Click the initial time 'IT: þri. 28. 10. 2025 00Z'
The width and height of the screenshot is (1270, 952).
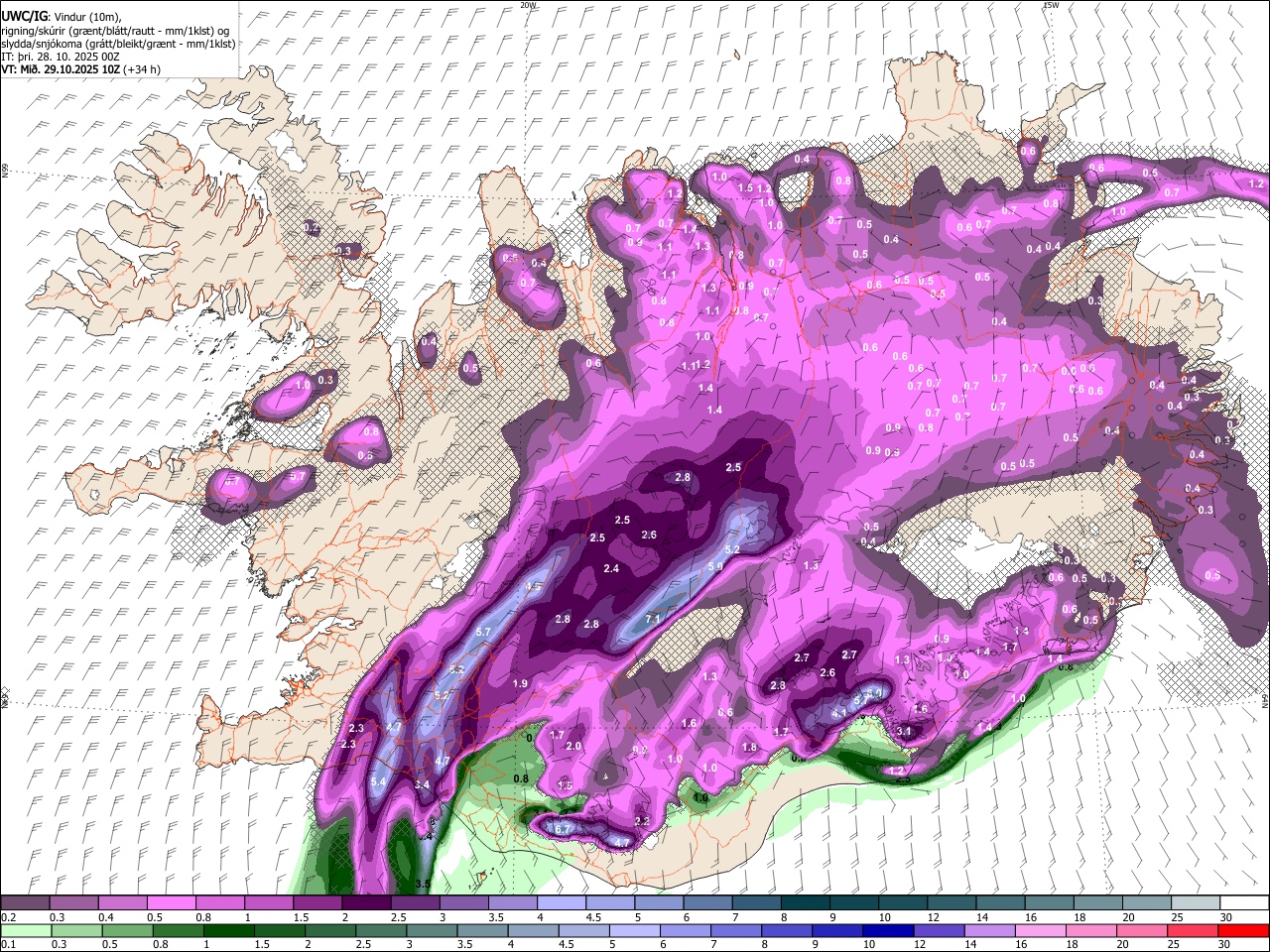[x=62, y=57]
